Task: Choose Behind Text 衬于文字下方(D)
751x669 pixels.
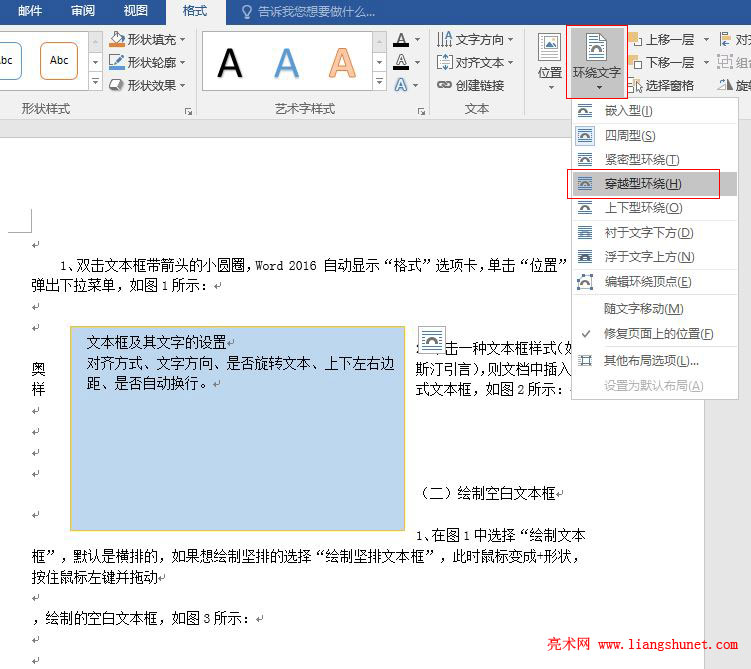Action: [x=655, y=233]
